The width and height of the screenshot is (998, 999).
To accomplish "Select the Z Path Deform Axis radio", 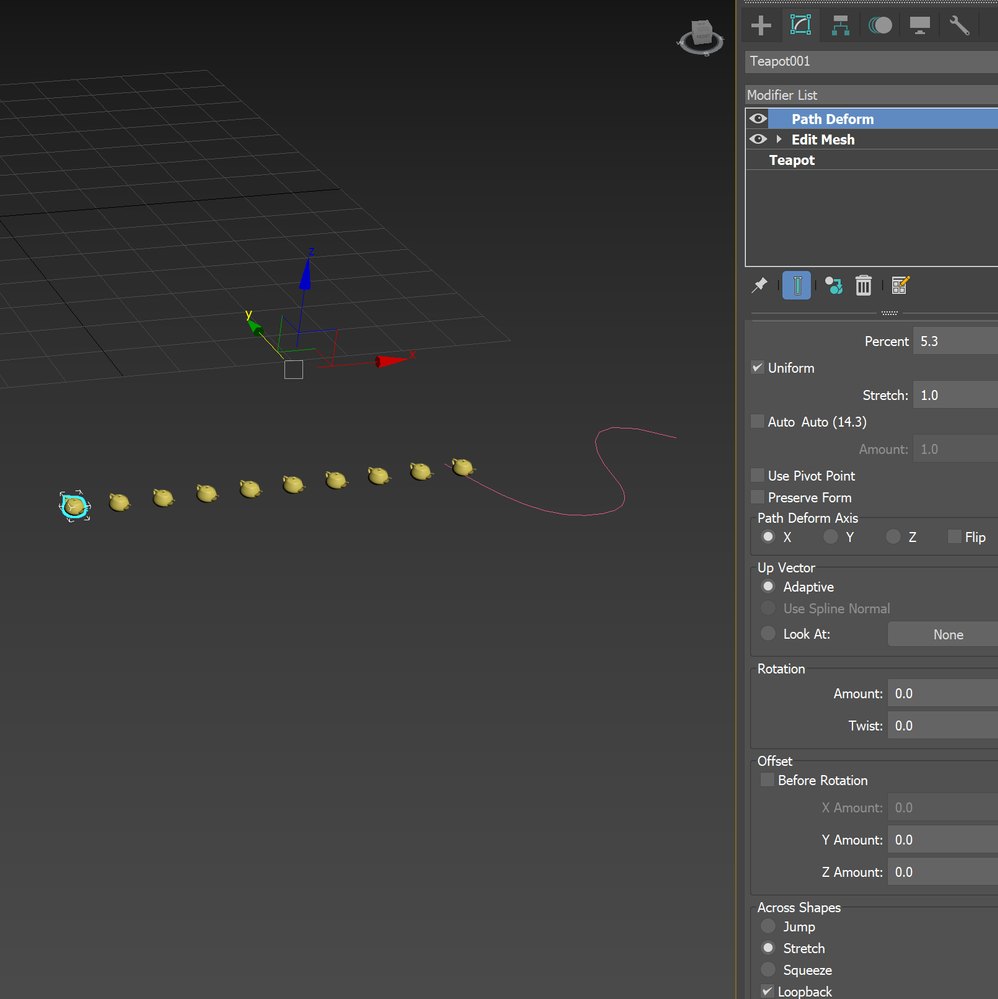I will point(893,537).
